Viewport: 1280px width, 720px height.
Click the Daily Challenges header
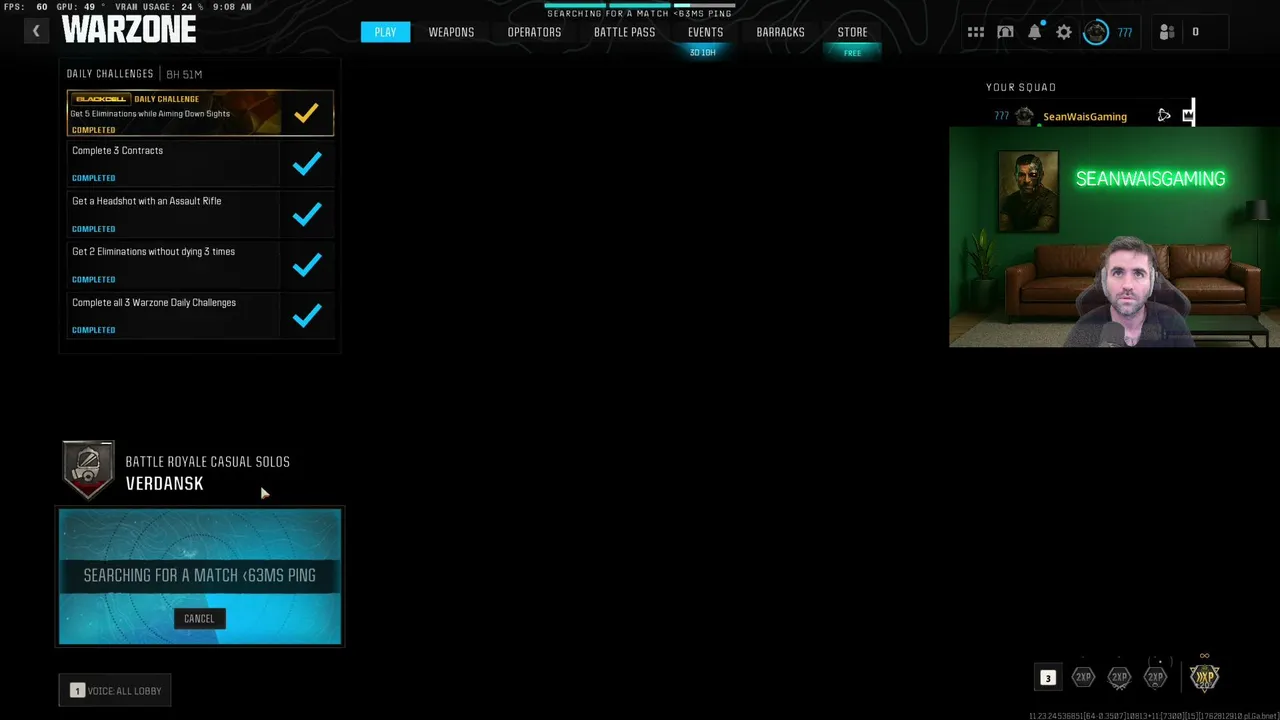(110, 74)
